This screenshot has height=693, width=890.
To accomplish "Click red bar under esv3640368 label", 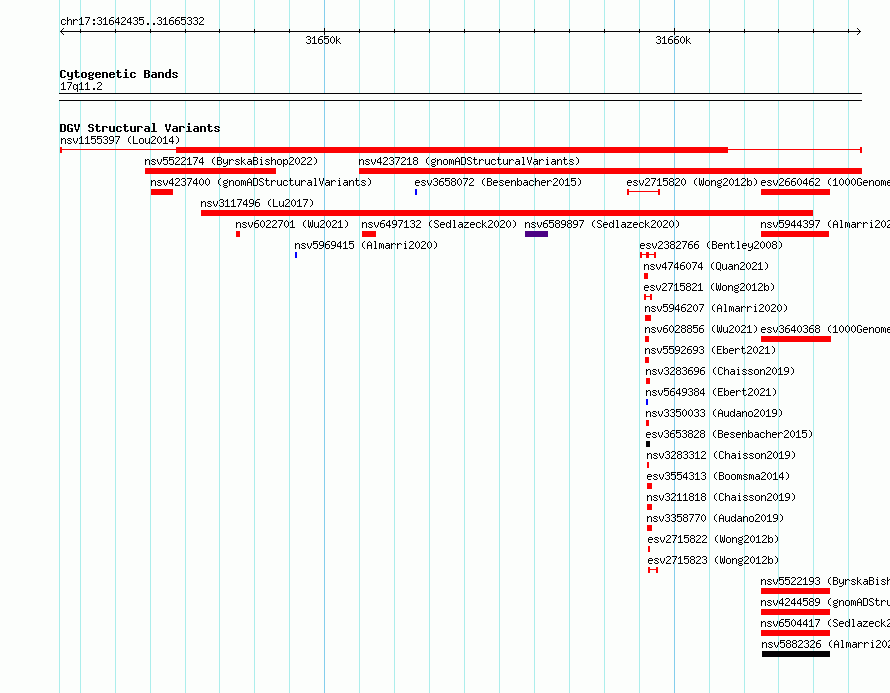I will [x=796, y=339].
